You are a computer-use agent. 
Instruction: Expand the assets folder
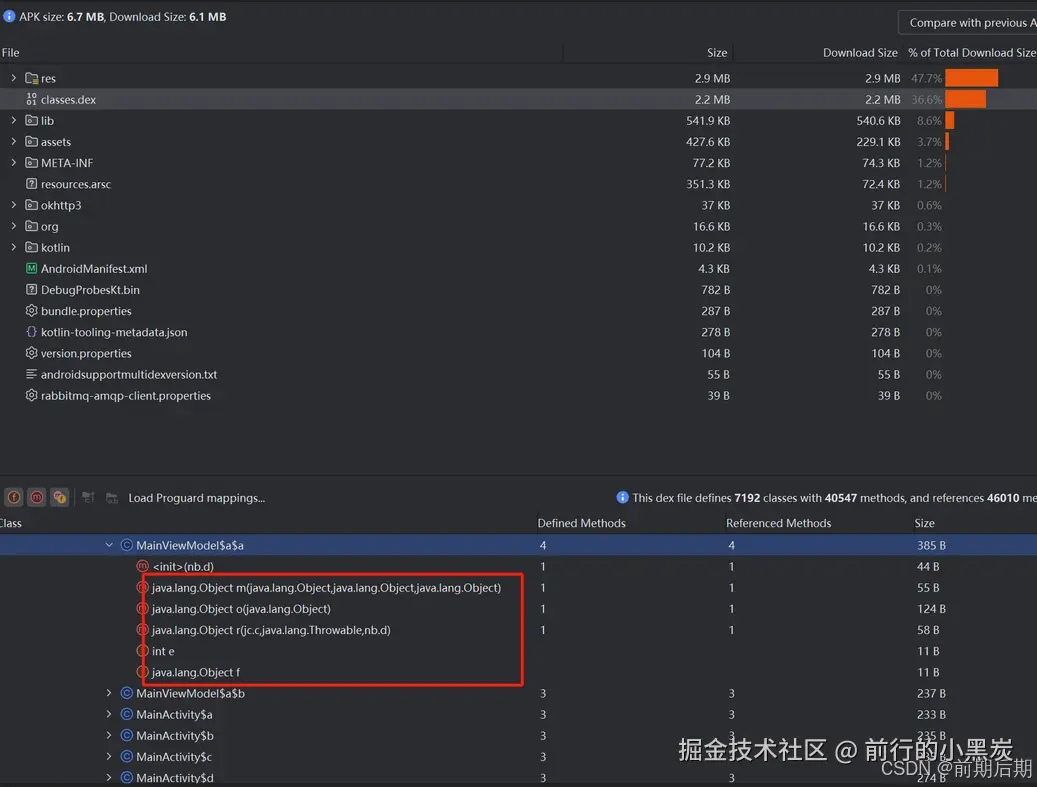pos(13,142)
